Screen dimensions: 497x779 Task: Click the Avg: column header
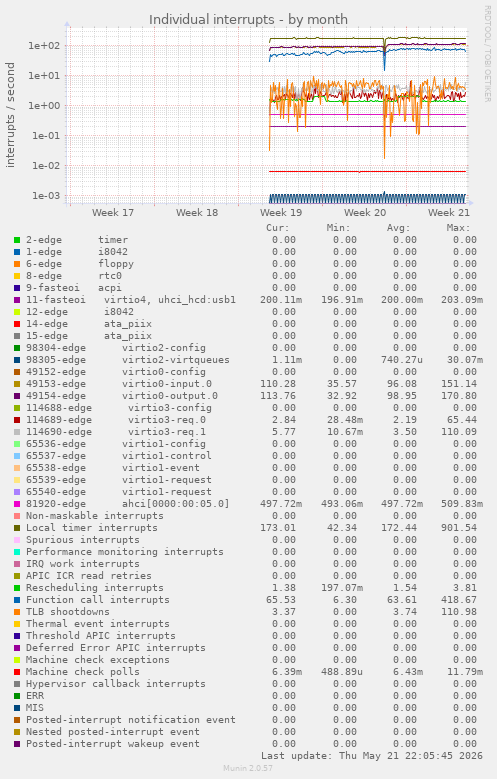pyautogui.click(x=399, y=228)
